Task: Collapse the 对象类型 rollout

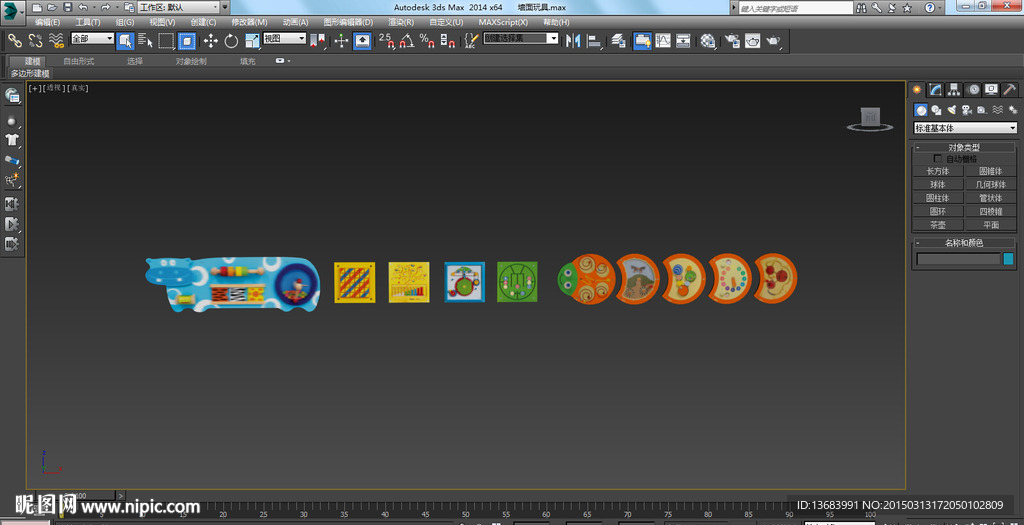Action: pyautogui.click(x=964, y=147)
